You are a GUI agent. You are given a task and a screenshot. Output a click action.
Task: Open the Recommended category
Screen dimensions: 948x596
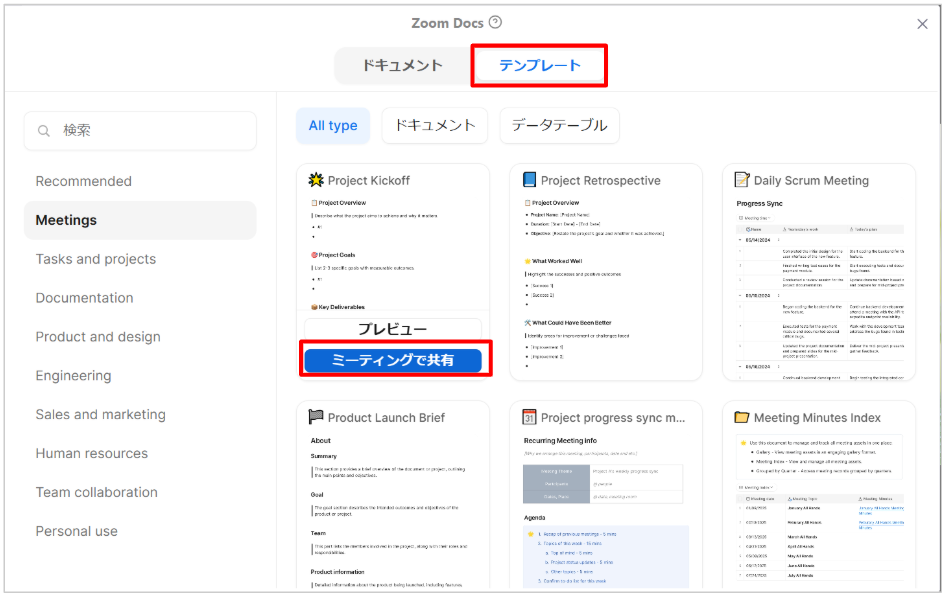point(140,181)
